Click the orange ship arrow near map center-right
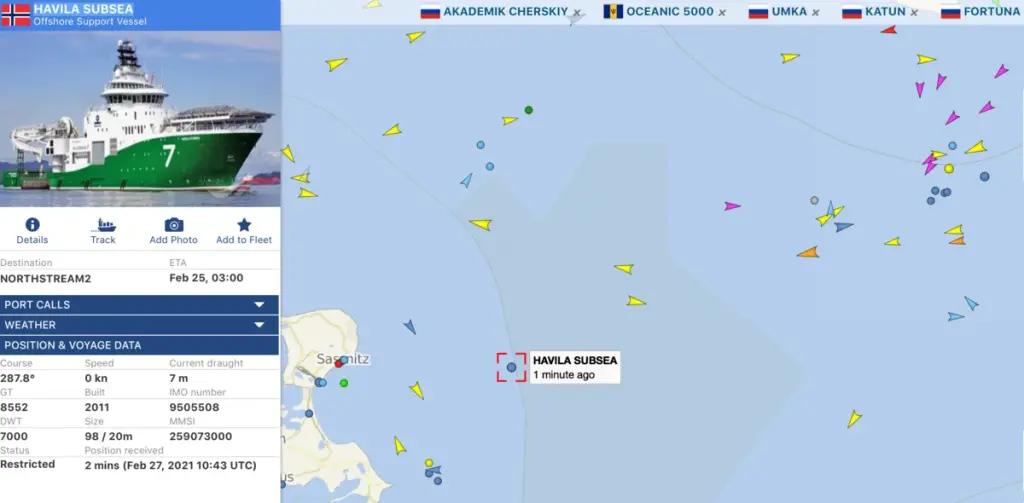Viewport: 1024px width, 503px height. tap(808, 252)
